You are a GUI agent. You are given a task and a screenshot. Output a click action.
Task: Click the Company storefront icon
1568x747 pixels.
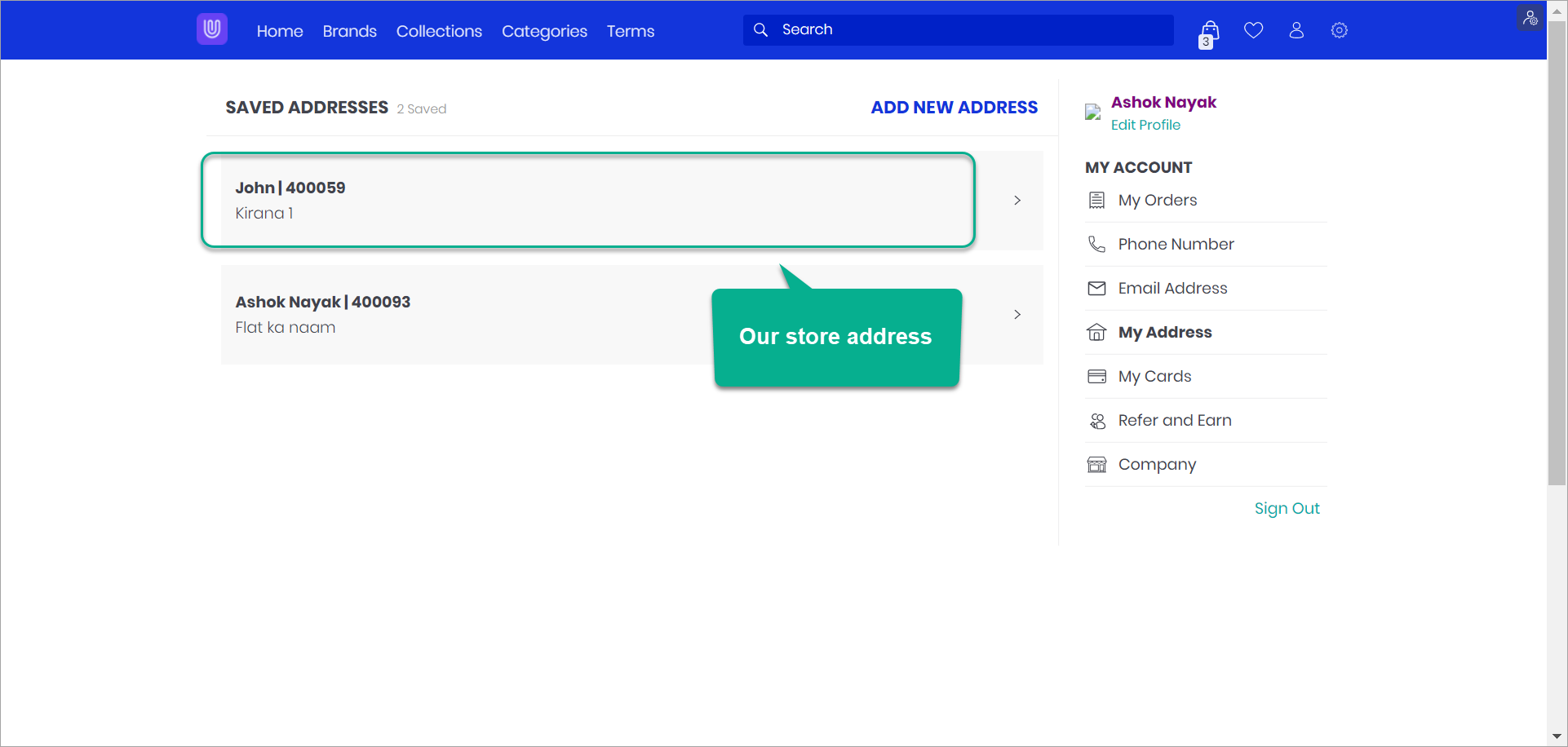point(1096,464)
